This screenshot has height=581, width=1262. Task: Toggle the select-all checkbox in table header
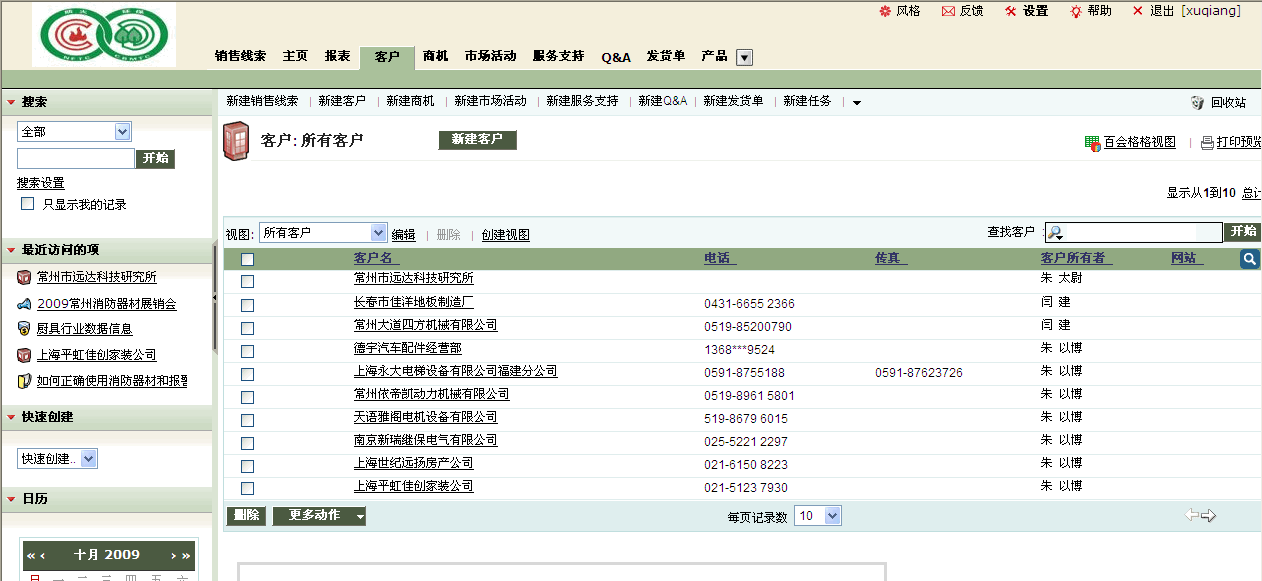[x=248, y=260]
